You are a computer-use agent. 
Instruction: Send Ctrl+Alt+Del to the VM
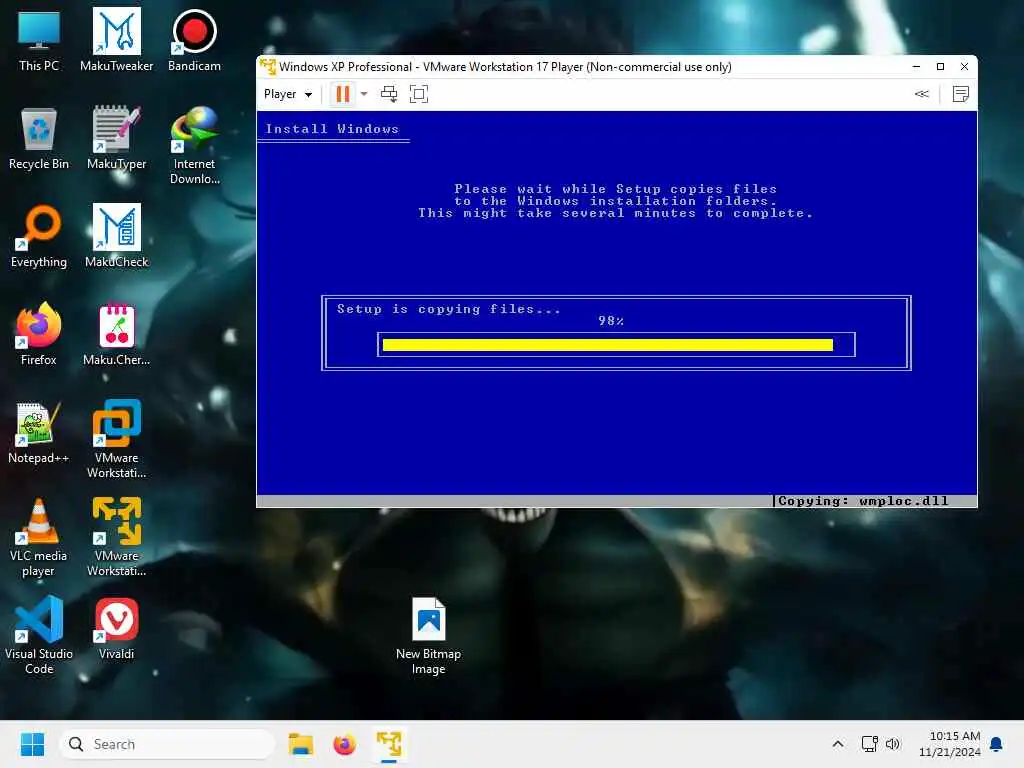click(389, 94)
